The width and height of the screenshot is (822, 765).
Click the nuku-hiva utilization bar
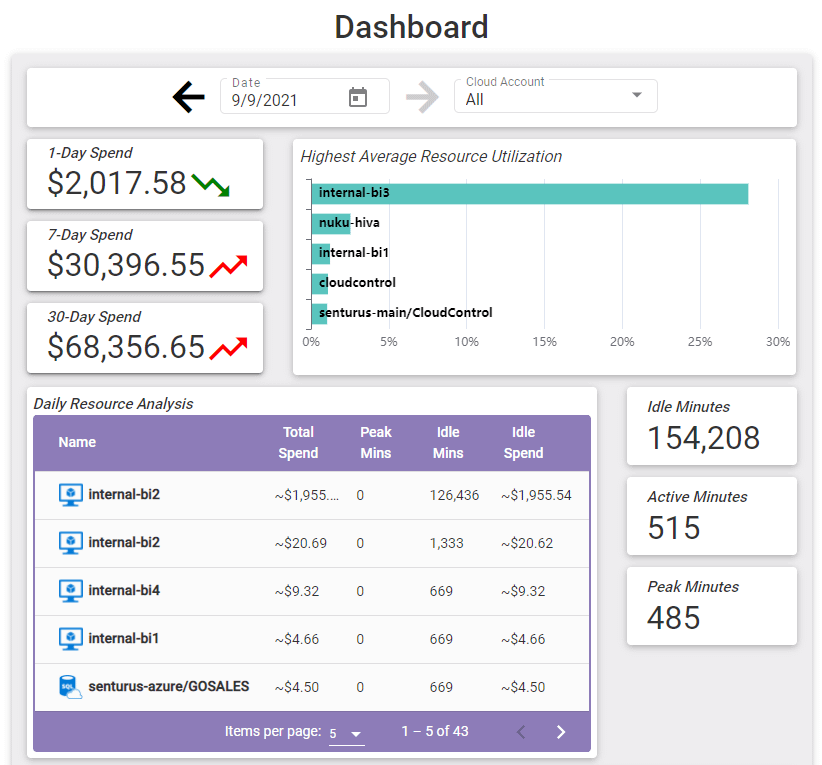pyautogui.click(x=331, y=223)
